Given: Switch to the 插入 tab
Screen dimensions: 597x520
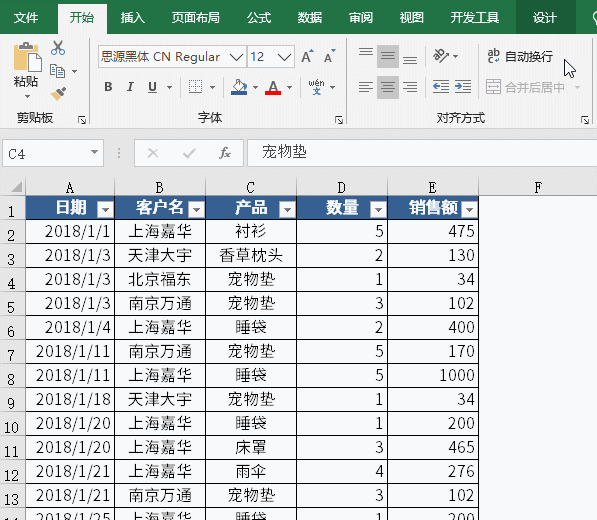Looking at the screenshot, I should 132,18.
